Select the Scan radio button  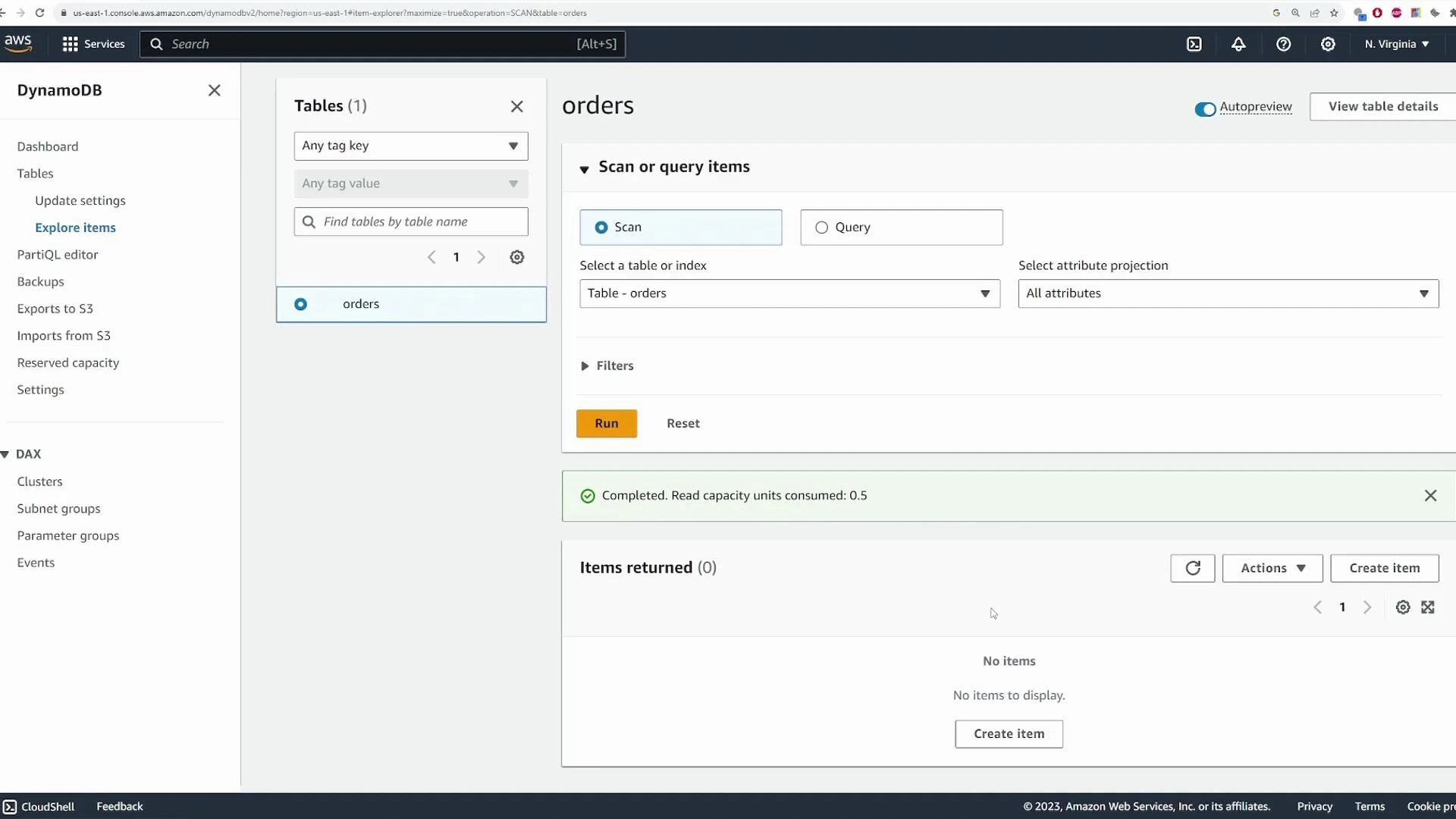tap(601, 227)
